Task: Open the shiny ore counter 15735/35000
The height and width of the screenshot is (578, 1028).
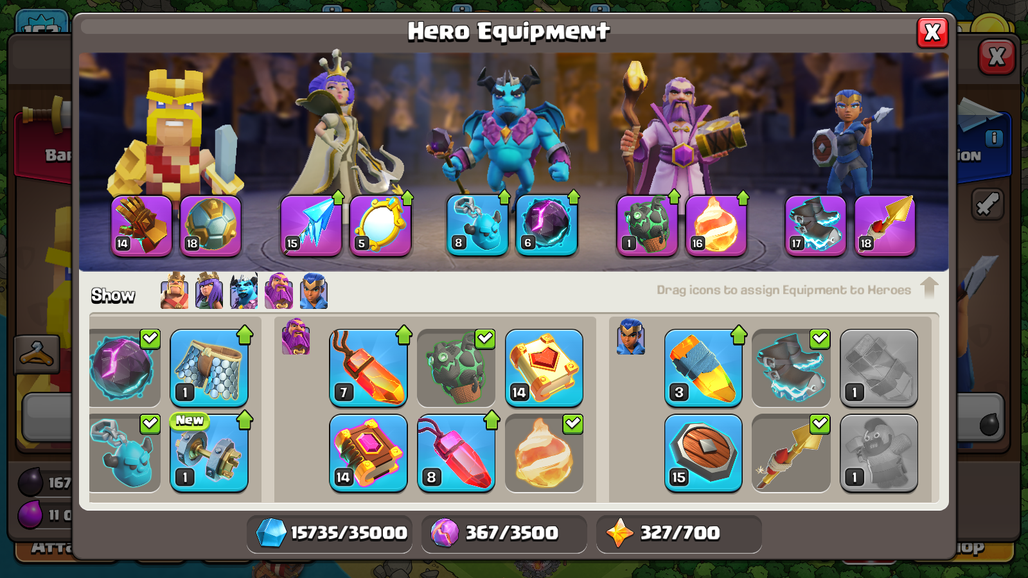Action: 331,533
